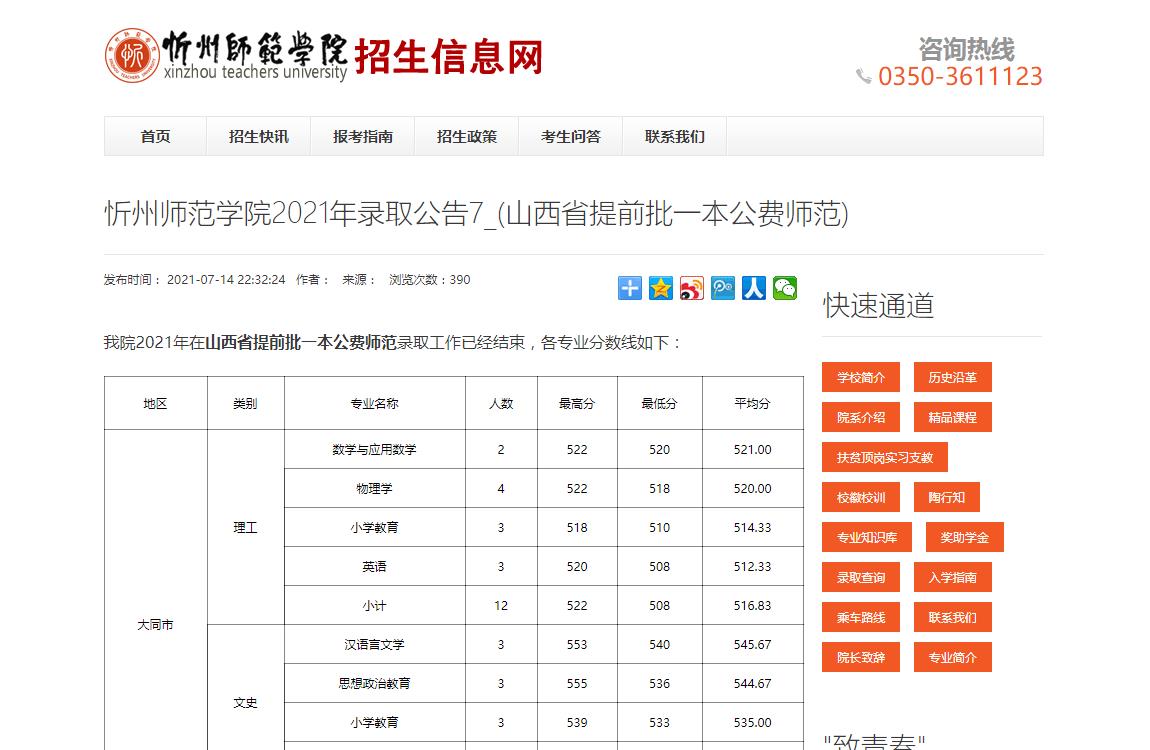Image resolution: width=1150 pixels, height=750 pixels.
Task: Open 录取查询 from the quick links
Action: (861, 578)
